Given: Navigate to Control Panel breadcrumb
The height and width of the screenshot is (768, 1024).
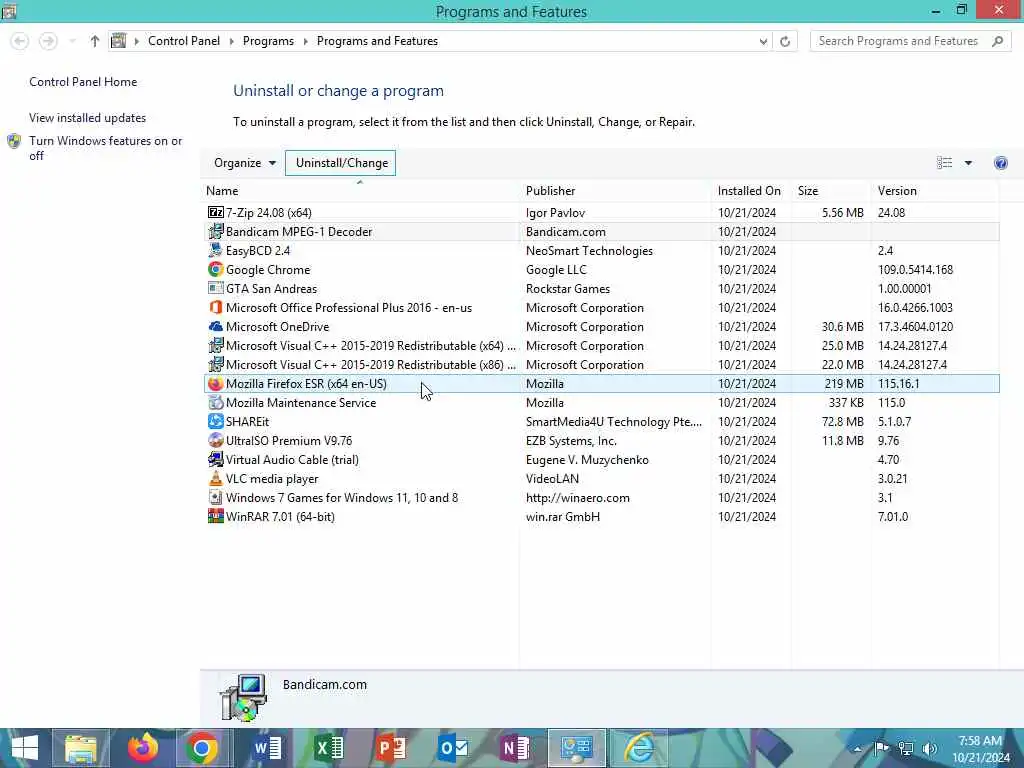Looking at the screenshot, I should [x=184, y=41].
